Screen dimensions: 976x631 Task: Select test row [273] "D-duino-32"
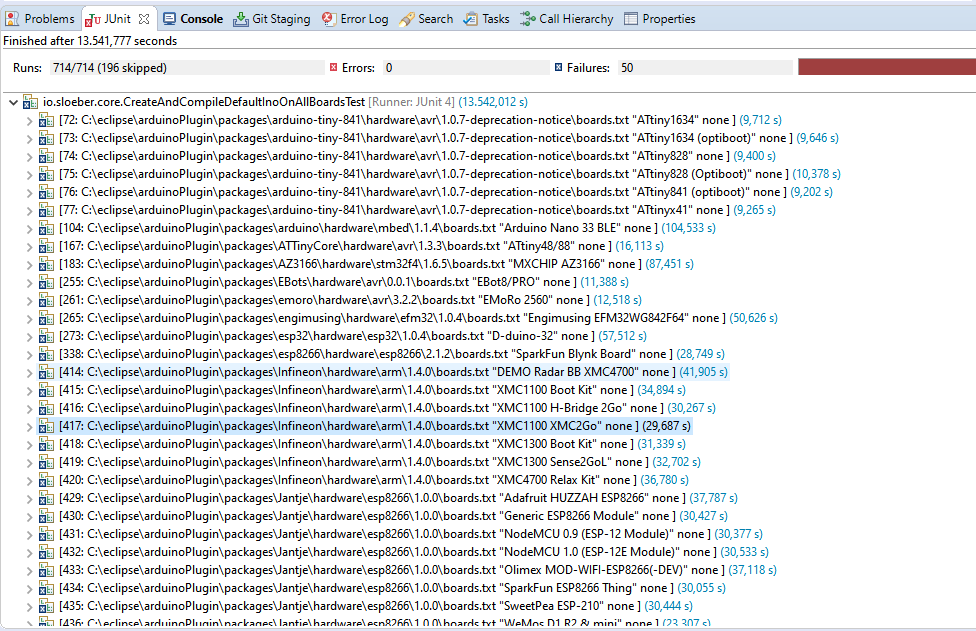pos(353,337)
